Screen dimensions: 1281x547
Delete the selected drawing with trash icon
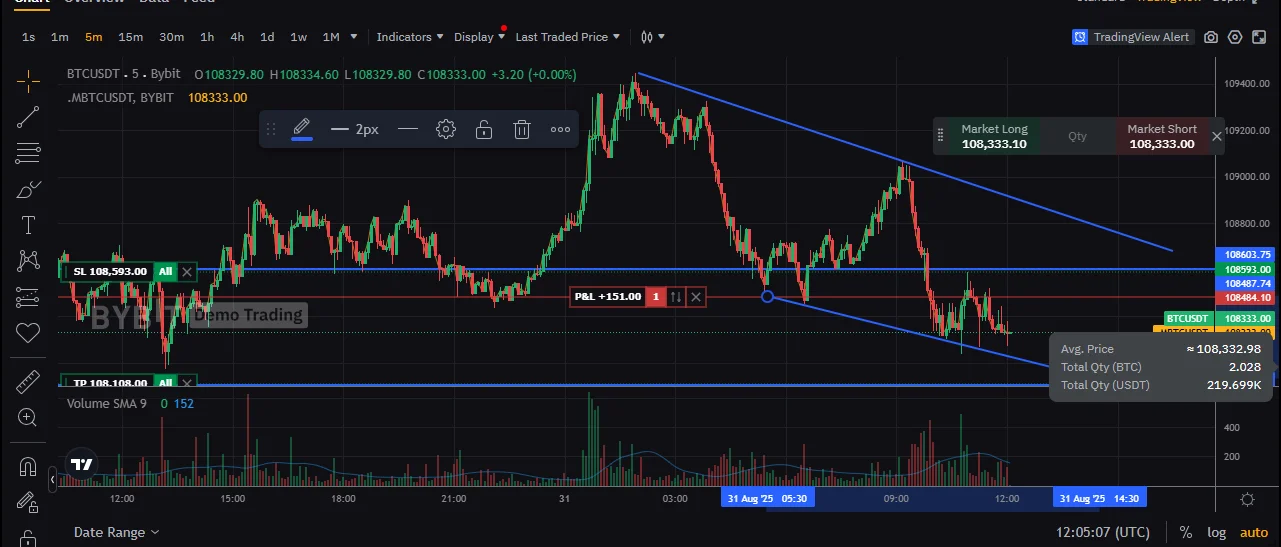pos(521,129)
